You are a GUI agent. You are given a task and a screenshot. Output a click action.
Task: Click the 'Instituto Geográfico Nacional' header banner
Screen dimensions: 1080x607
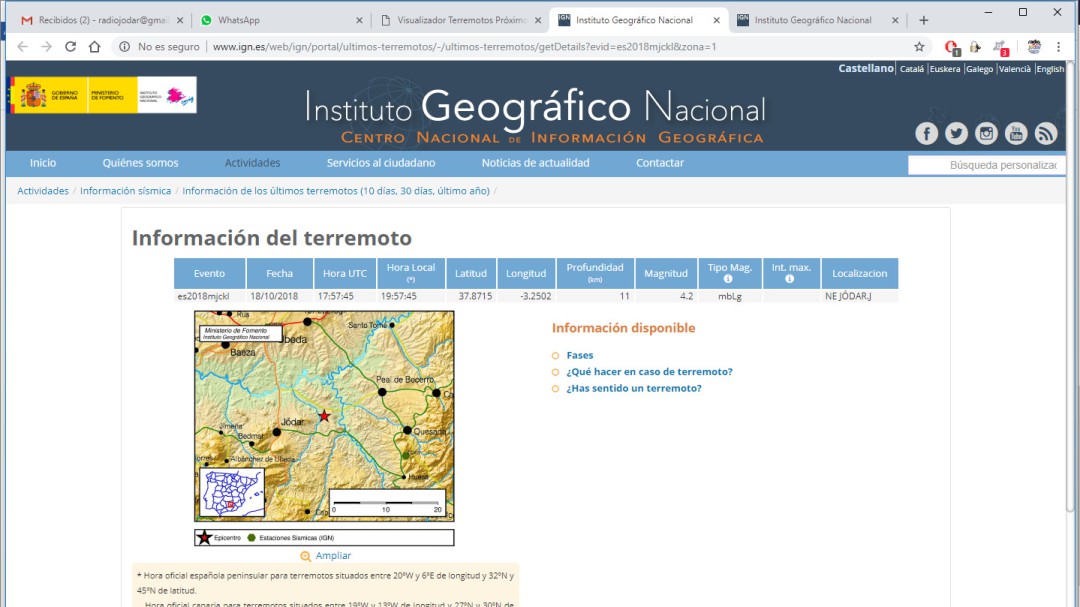pyautogui.click(x=535, y=116)
